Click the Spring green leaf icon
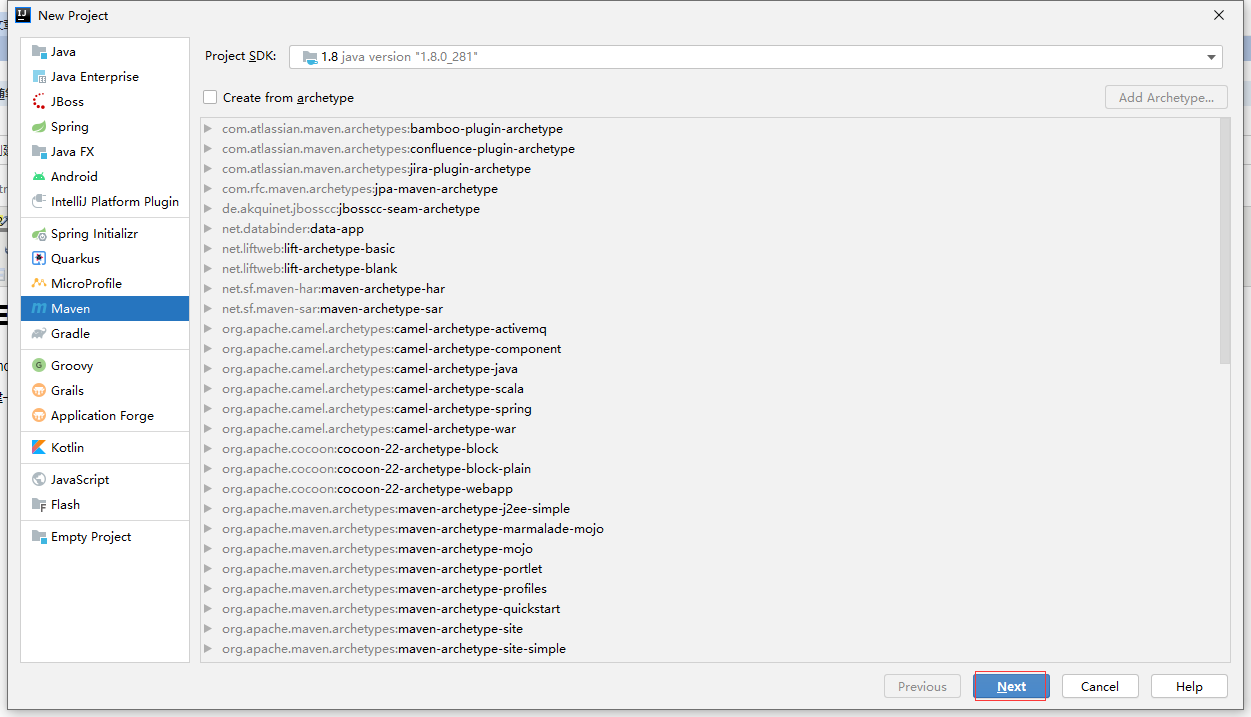The image size is (1251, 717). click(39, 127)
